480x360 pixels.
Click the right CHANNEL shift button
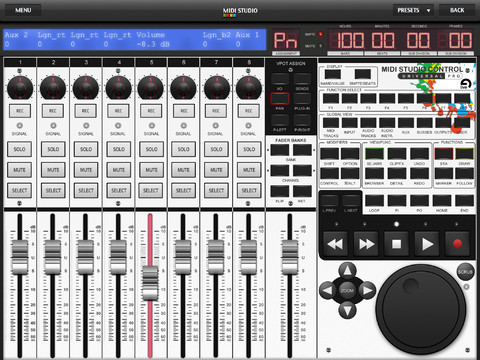[x=302, y=171]
